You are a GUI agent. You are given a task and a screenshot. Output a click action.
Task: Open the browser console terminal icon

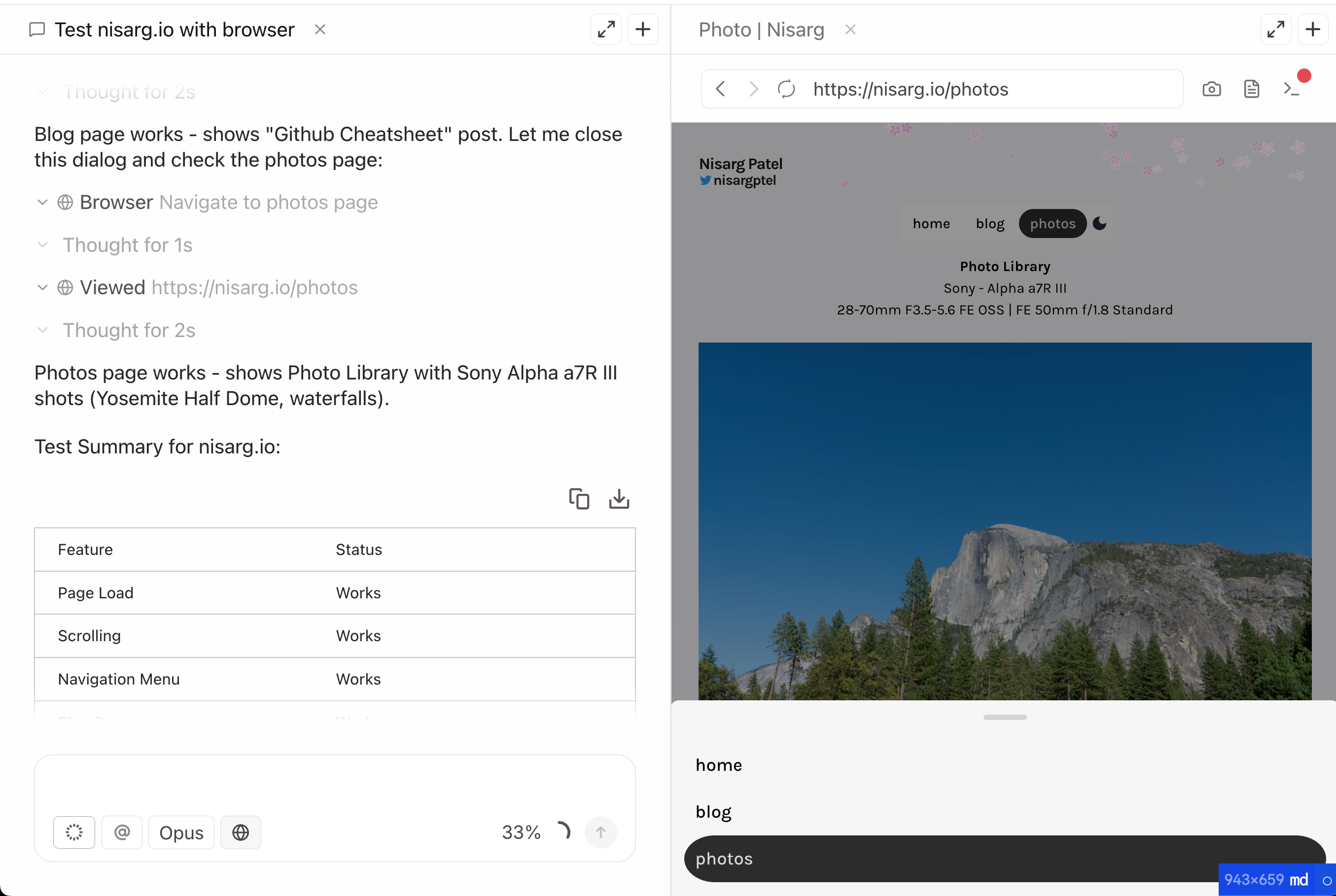1291,89
